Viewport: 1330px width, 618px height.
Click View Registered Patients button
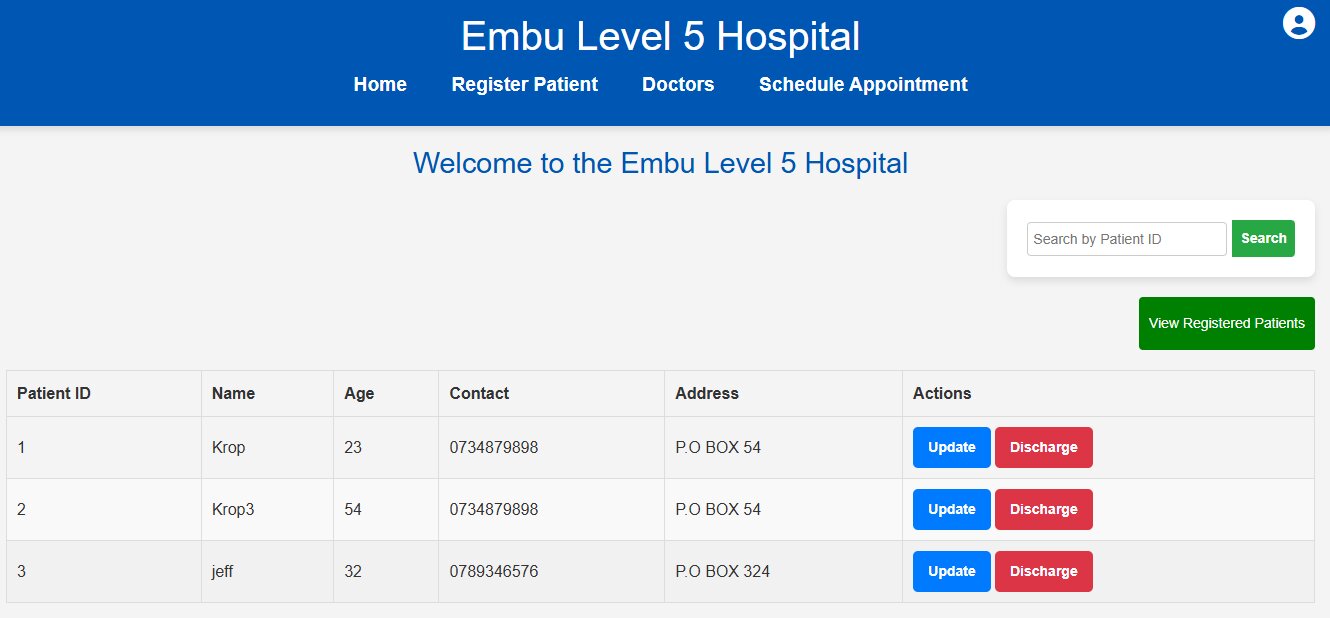point(1226,323)
